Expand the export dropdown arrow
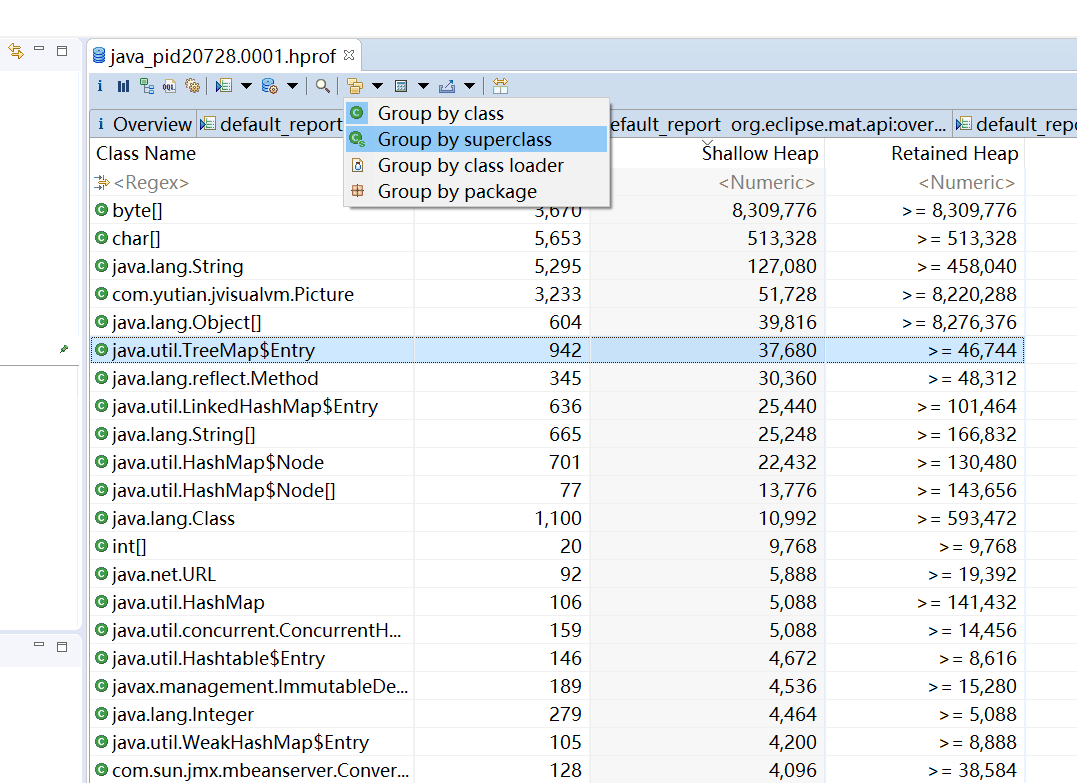The width and height of the screenshot is (1077, 783). (469, 86)
